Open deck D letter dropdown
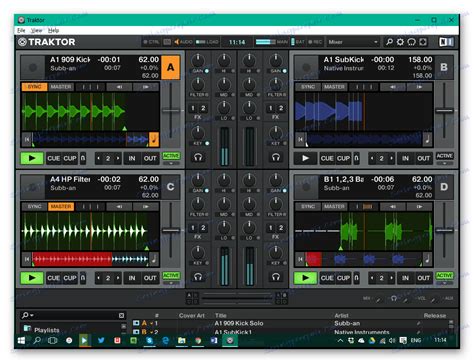The height and width of the screenshot is (363, 474). tap(444, 187)
